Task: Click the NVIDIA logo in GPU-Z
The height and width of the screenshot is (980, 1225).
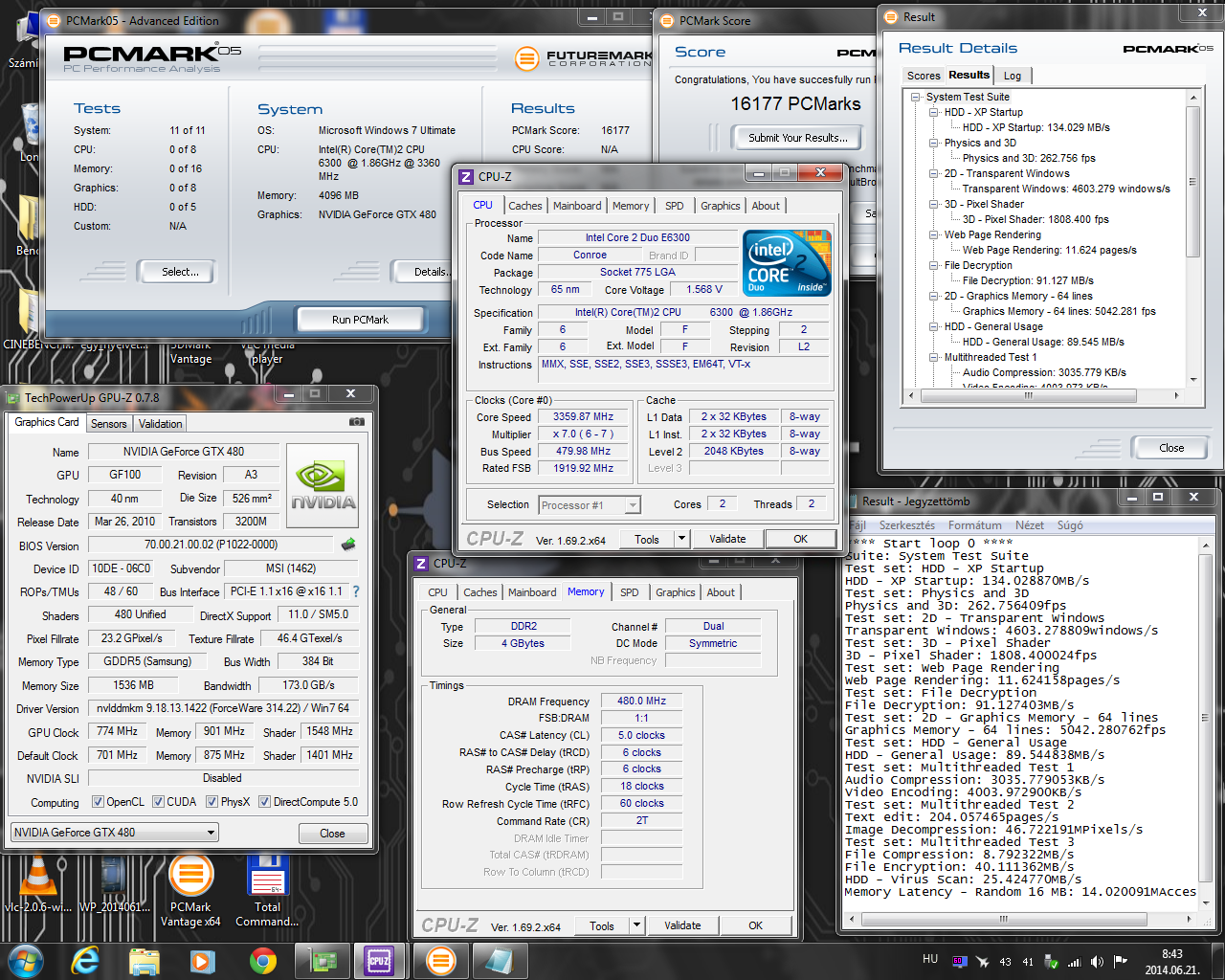Action: [x=323, y=485]
